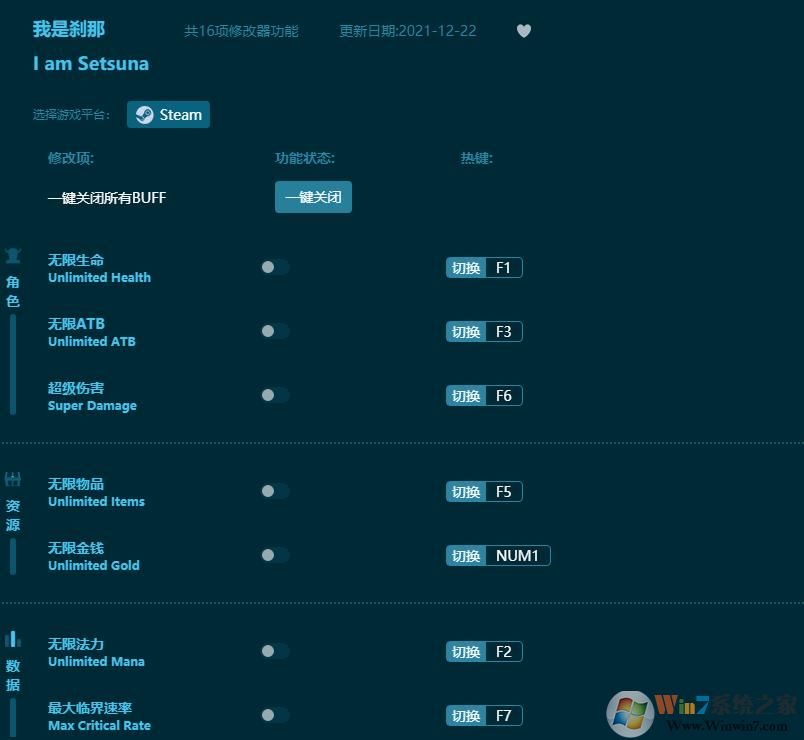
Task: Click the 一键关闭 close-all-BUFF button
Action: [x=313, y=197]
